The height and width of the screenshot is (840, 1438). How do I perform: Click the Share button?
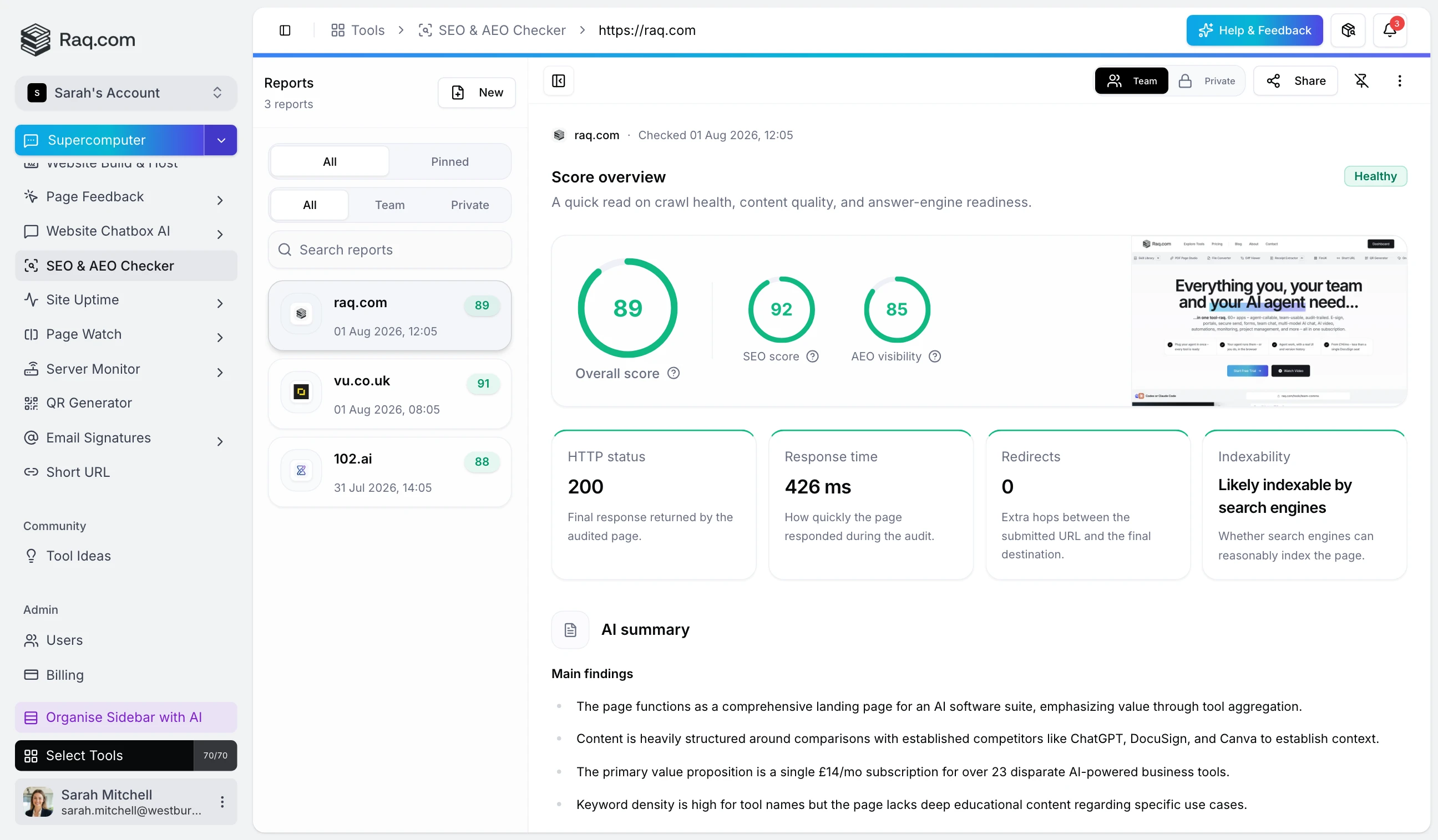click(1295, 81)
